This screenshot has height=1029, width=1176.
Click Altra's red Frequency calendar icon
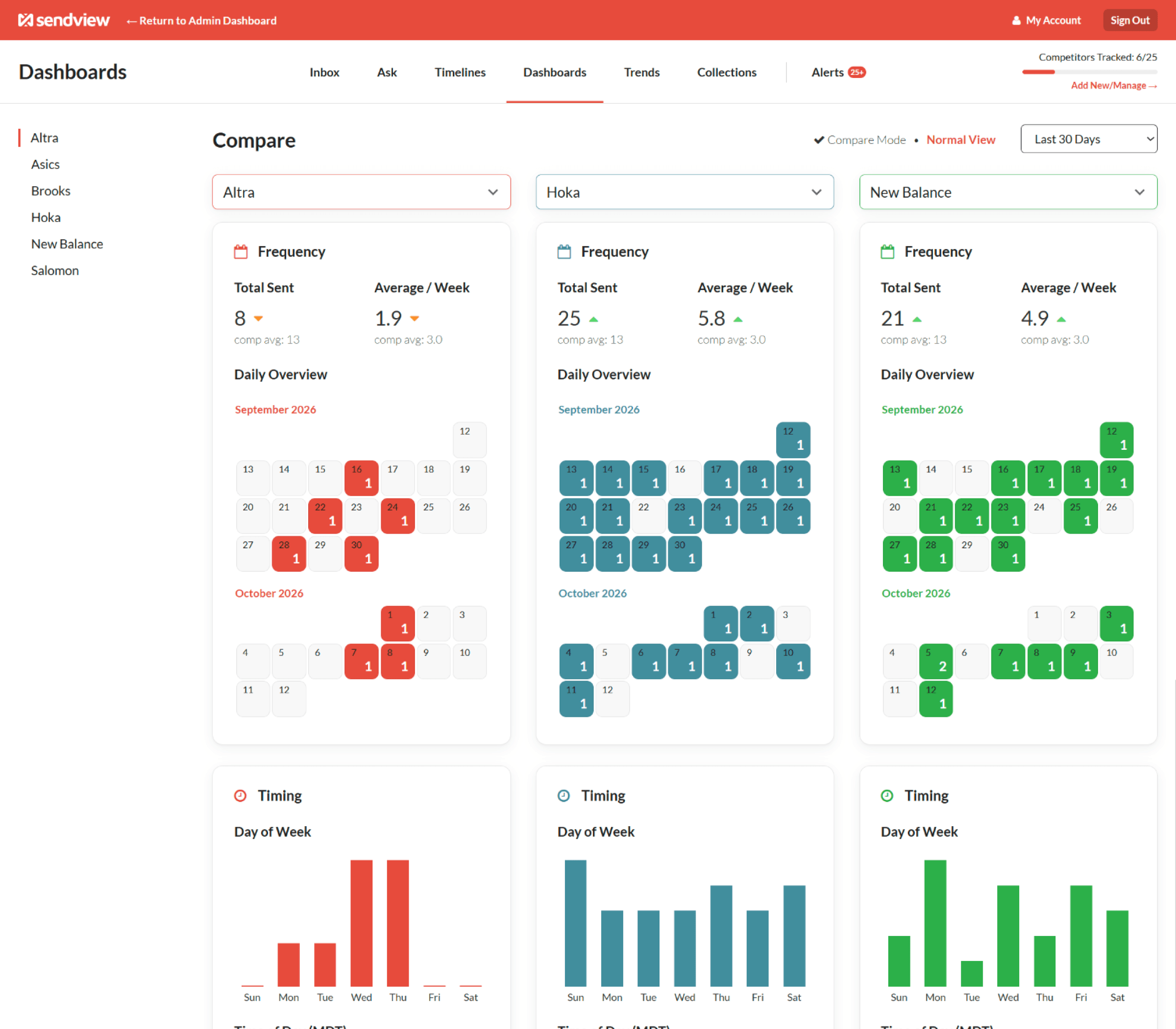pyautogui.click(x=241, y=251)
